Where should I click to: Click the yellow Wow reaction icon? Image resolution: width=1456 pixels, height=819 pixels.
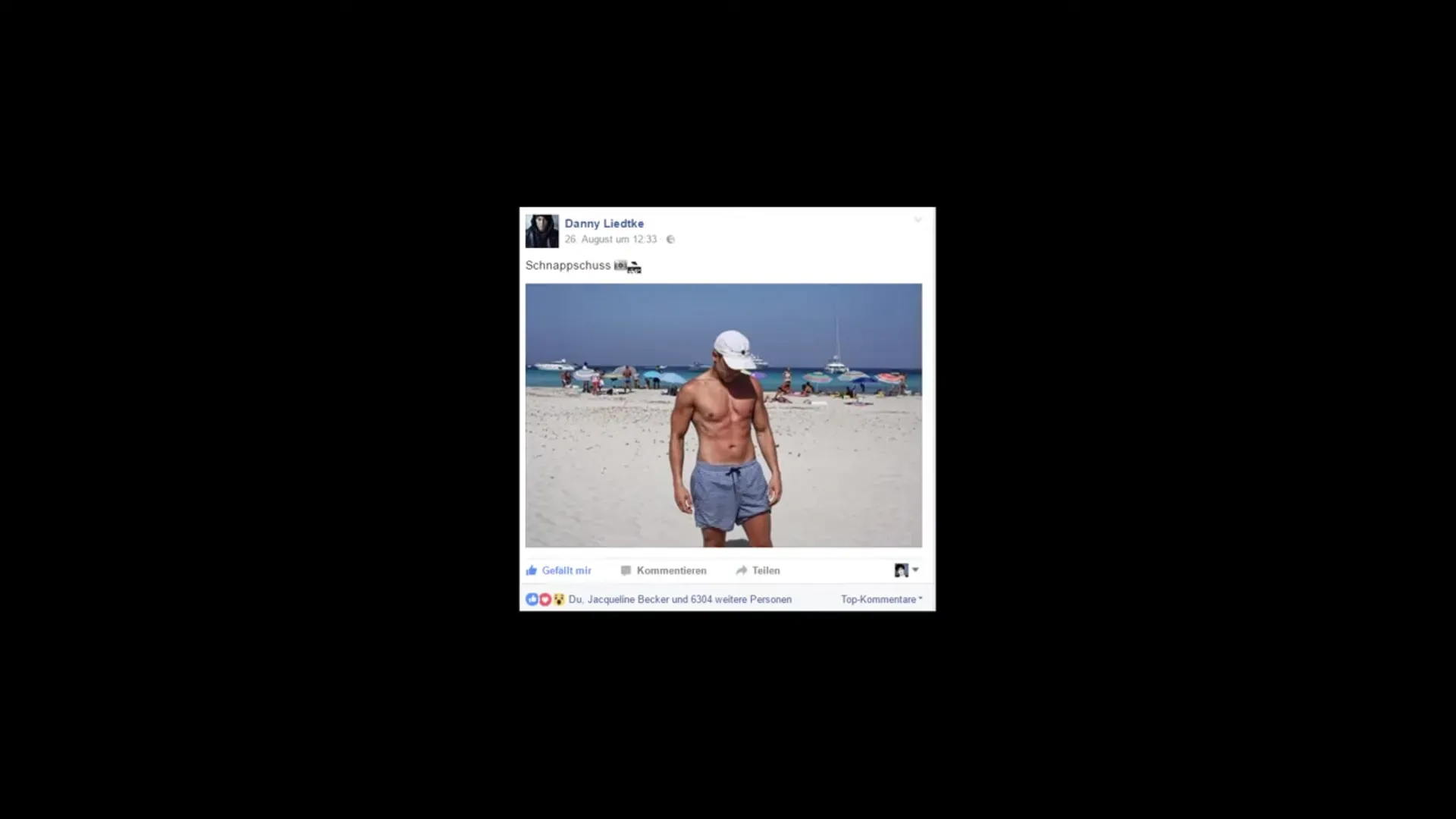559,599
